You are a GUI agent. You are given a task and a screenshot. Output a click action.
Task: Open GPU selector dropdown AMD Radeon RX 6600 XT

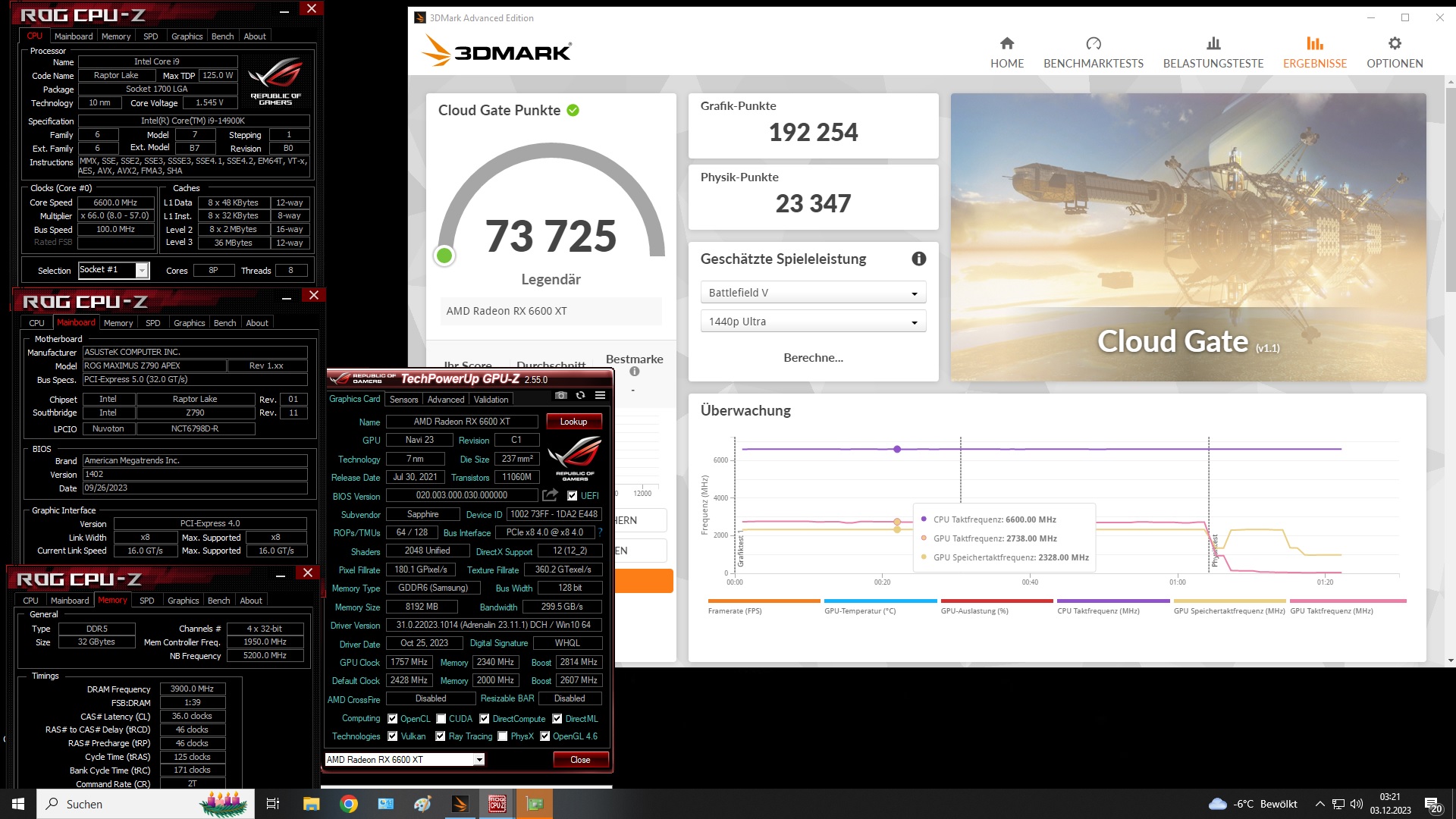(x=404, y=760)
